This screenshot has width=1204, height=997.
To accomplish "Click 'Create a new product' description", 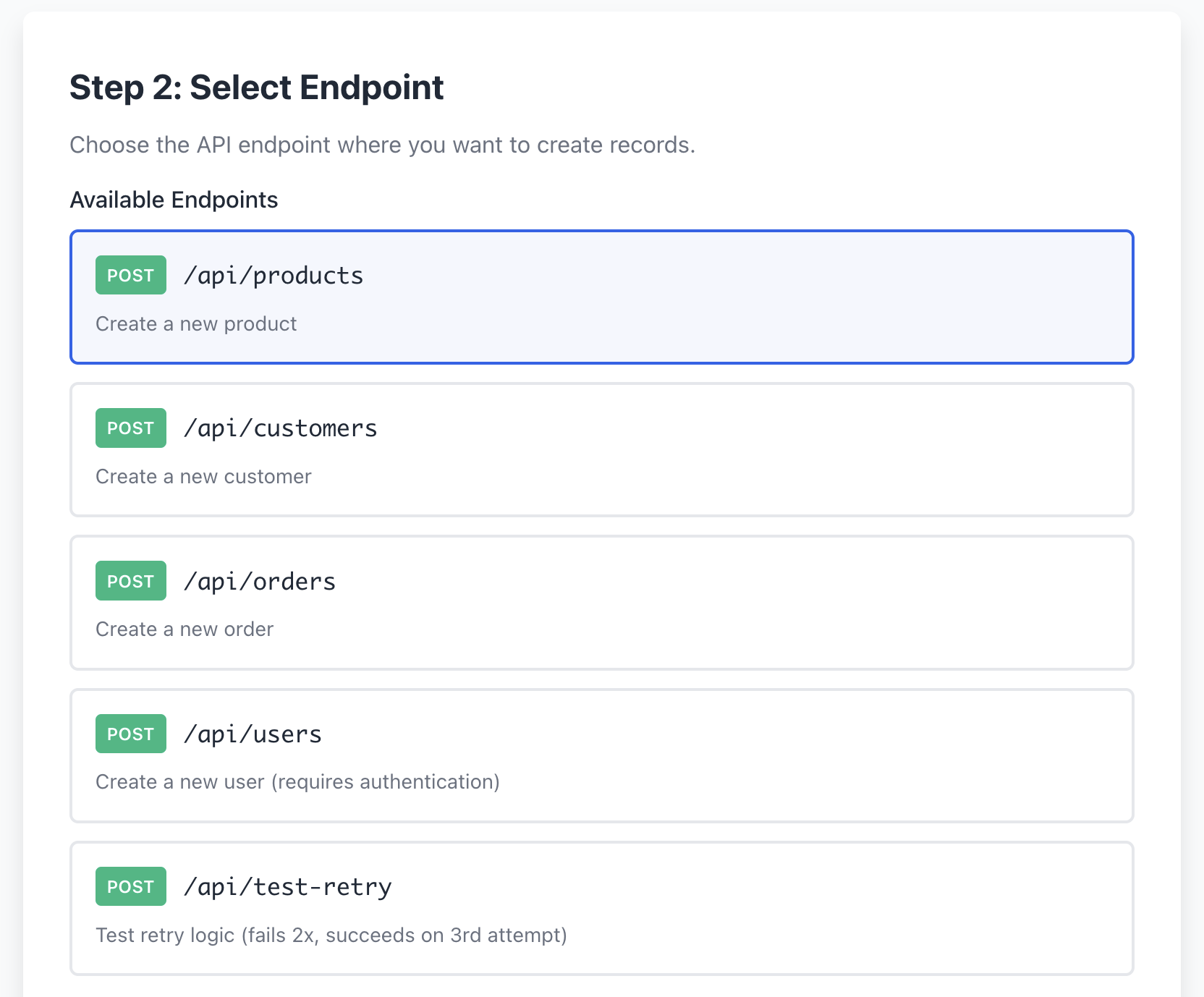I will tap(196, 323).
